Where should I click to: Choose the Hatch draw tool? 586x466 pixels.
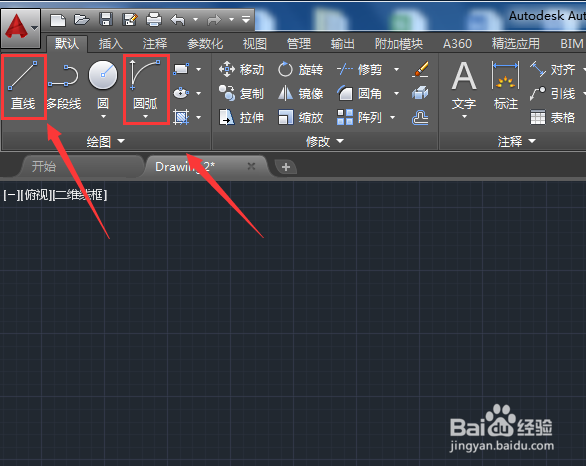181,117
